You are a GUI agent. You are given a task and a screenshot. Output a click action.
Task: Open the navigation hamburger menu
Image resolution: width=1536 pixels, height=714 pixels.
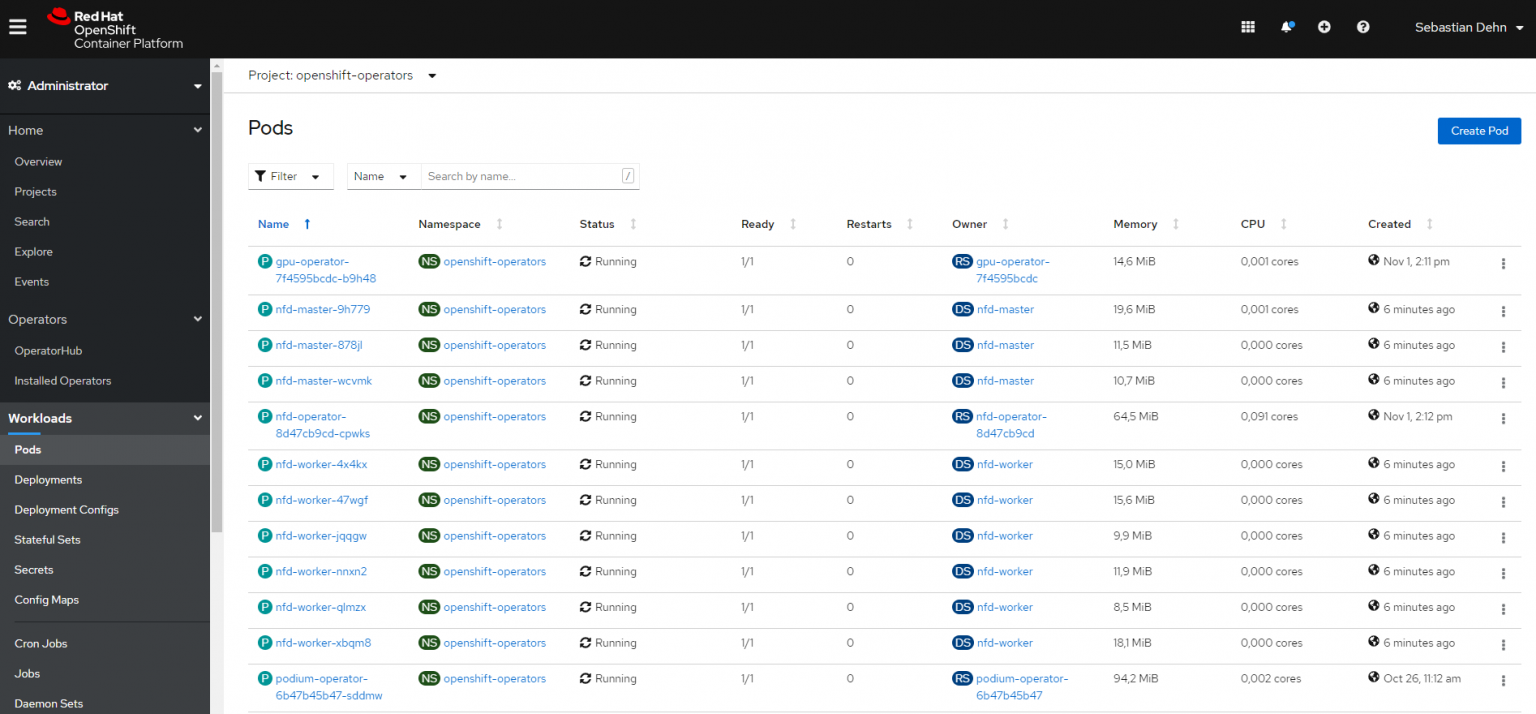[17, 27]
